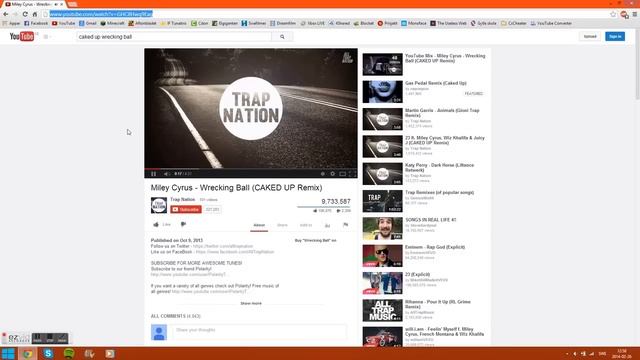Toggle the Watch Later clock icon in the player
640x360 pixels.
[x=322, y=174]
